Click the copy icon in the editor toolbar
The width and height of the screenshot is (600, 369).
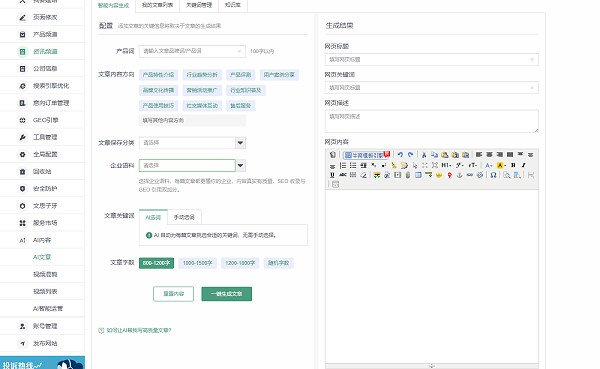click(434, 155)
